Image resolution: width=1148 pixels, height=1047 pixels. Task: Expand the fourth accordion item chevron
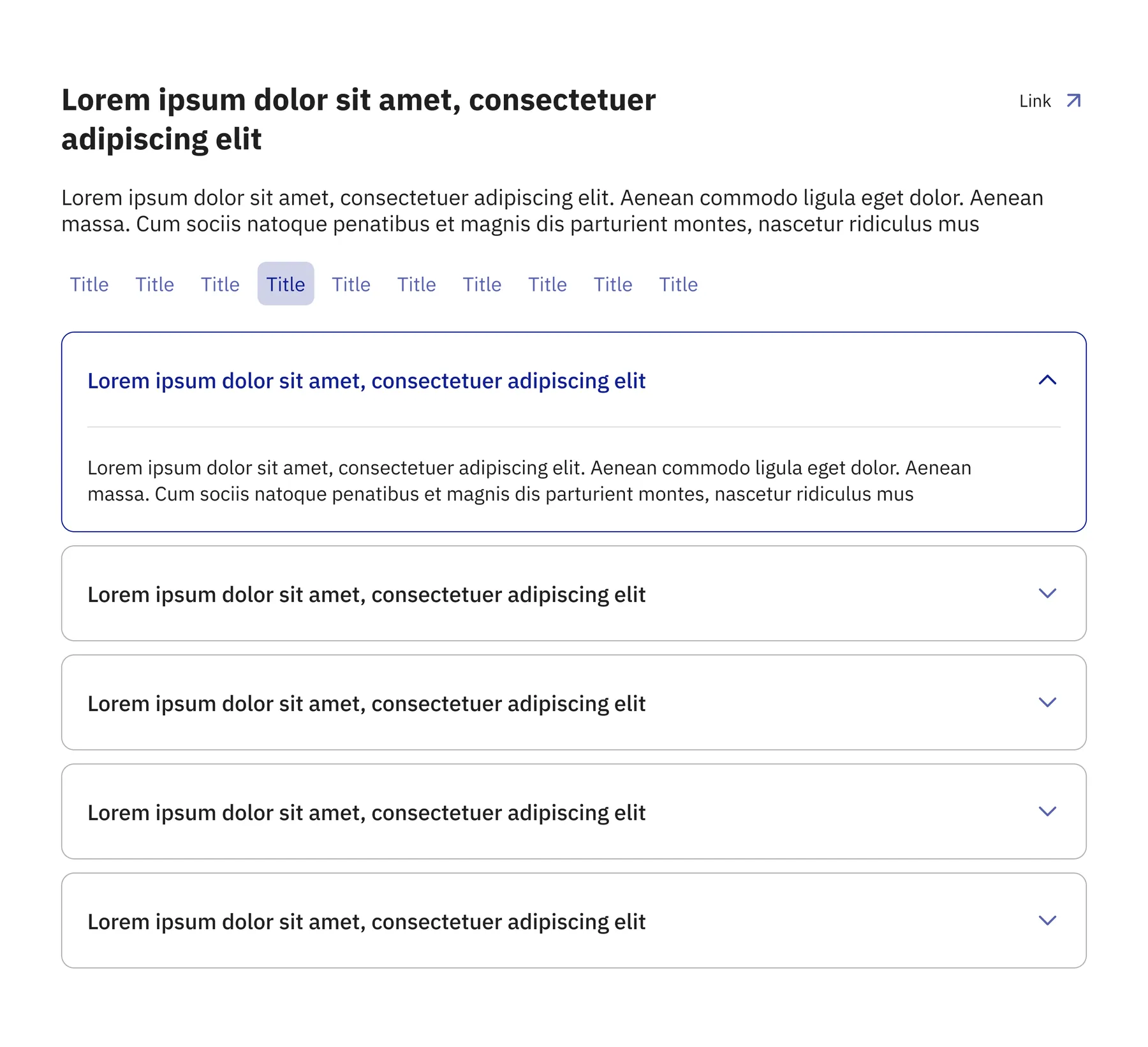point(1047,811)
